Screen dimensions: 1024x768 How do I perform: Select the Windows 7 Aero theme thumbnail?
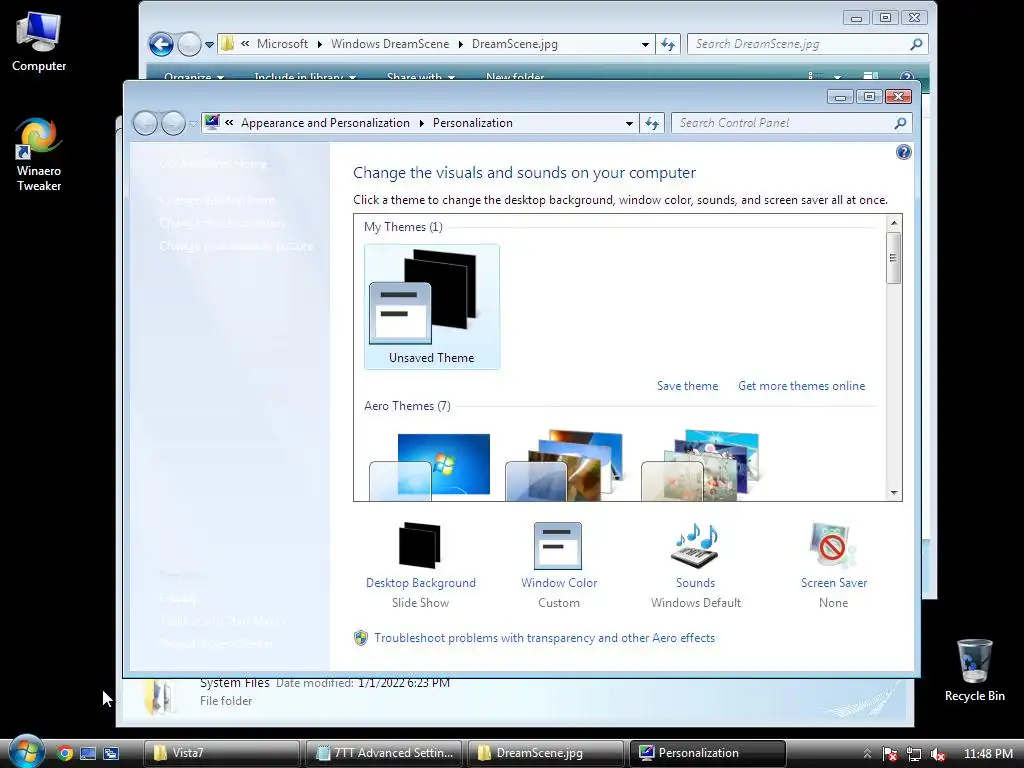click(430, 466)
